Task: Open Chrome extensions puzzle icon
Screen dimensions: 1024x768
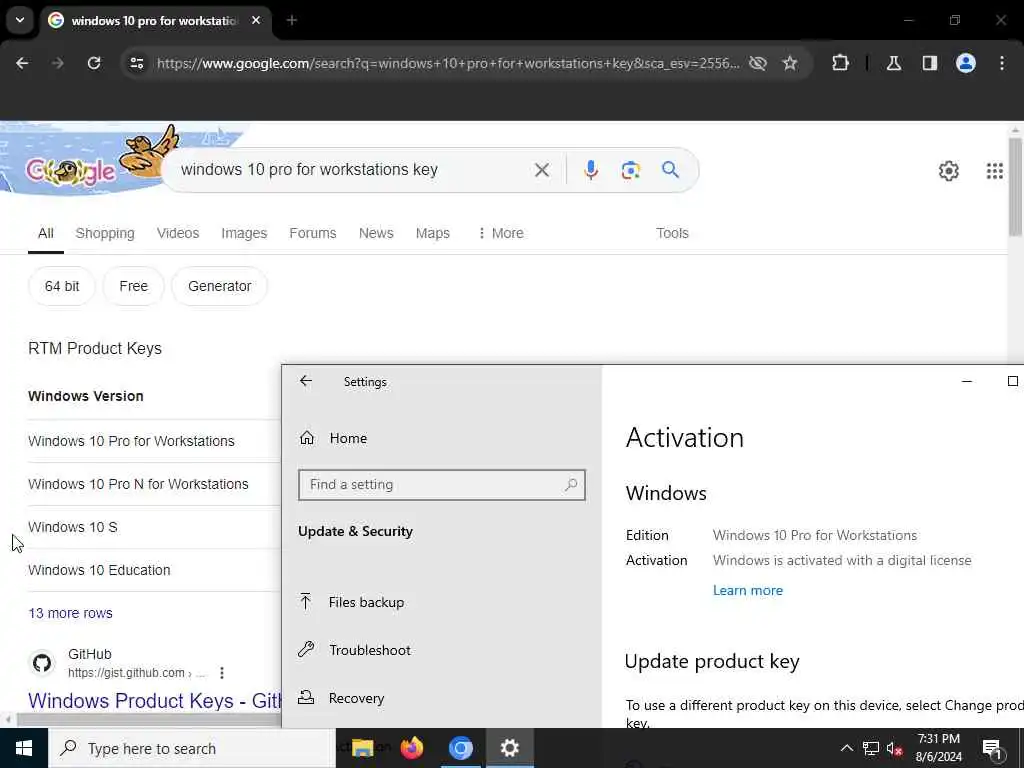Action: click(x=840, y=63)
